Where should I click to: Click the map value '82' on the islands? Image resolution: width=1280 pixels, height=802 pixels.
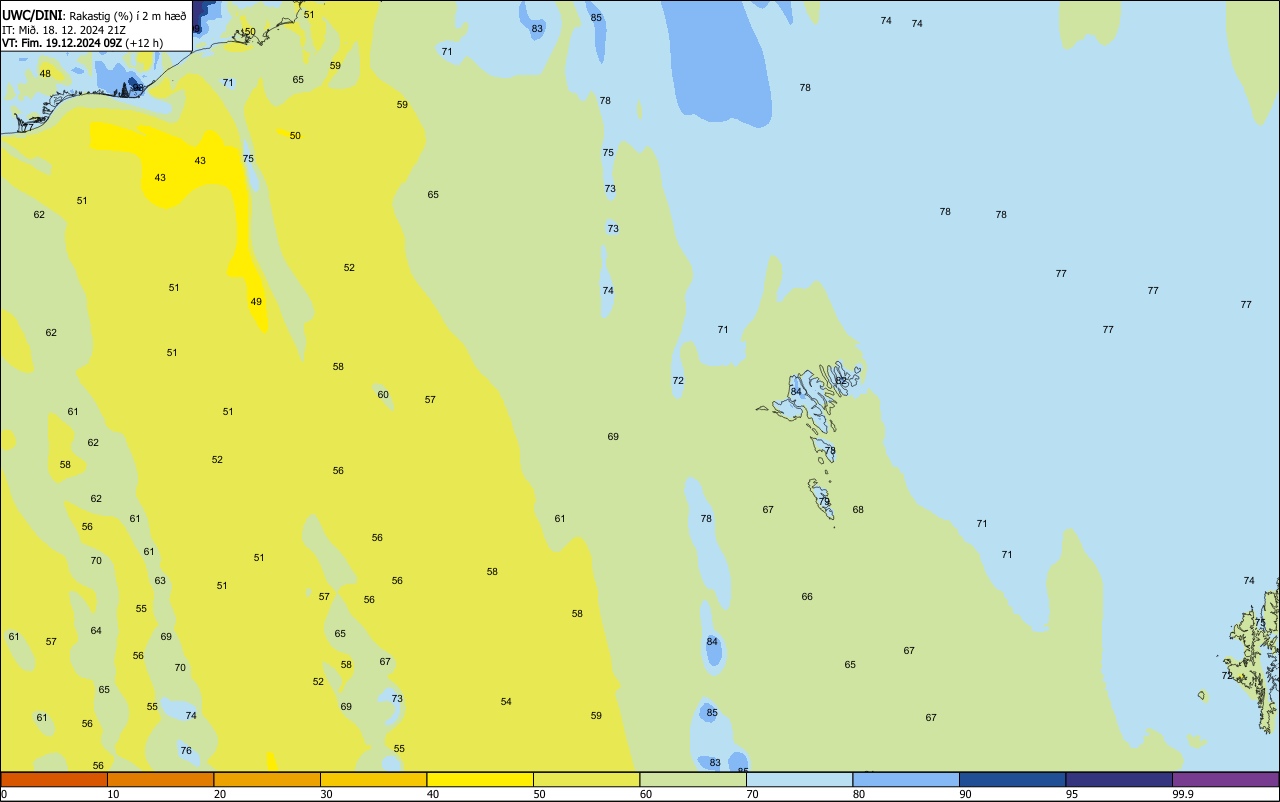(x=841, y=381)
